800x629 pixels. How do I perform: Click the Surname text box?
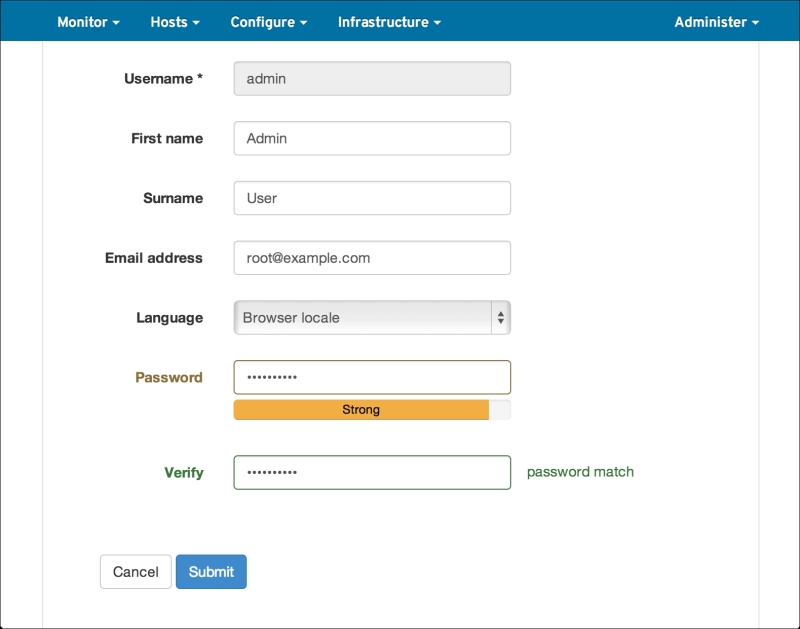(372, 198)
